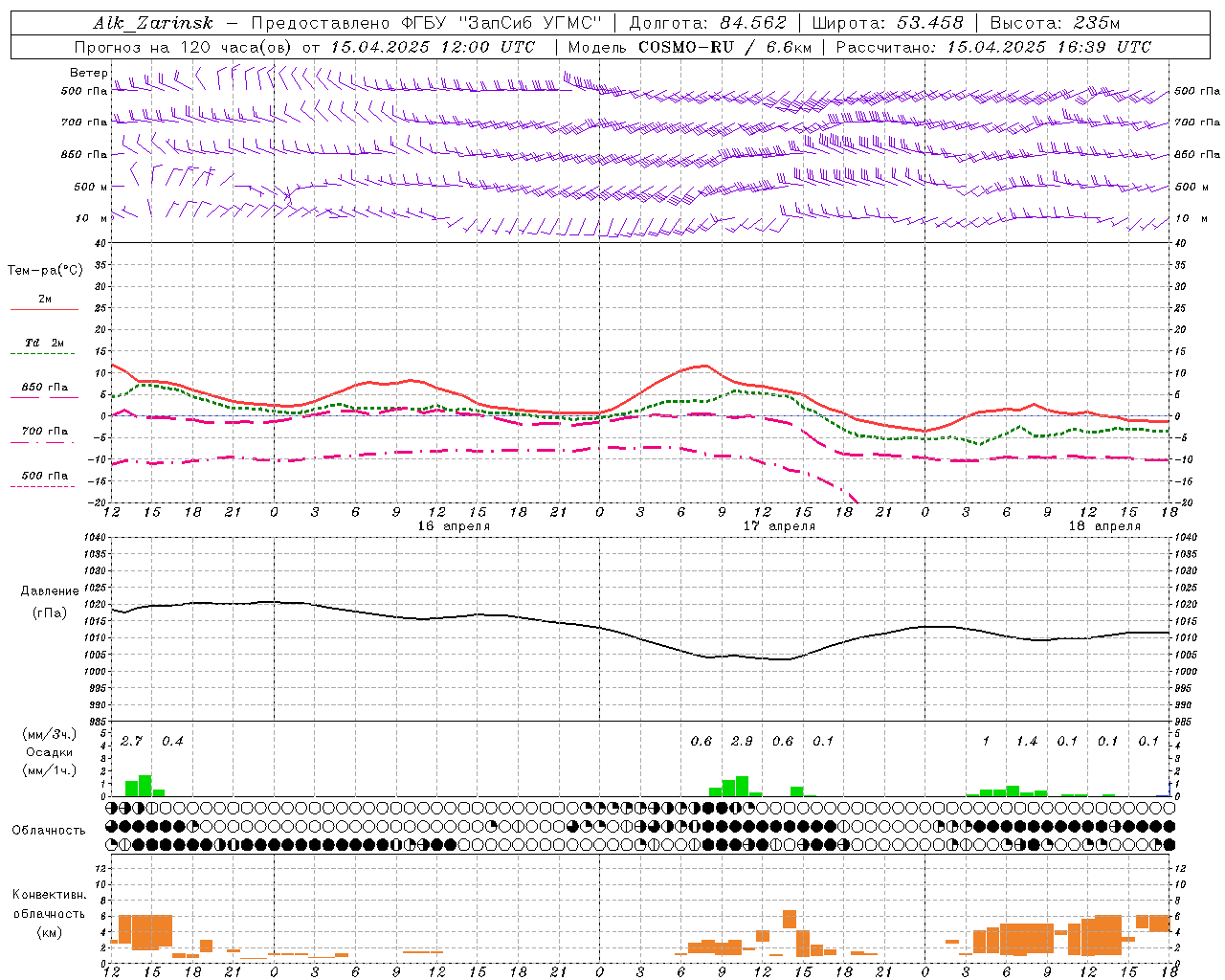The height and width of the screenshot is (980, 1225).
Task: Select the 2.9 precipitation total
Action: (742, 742)
